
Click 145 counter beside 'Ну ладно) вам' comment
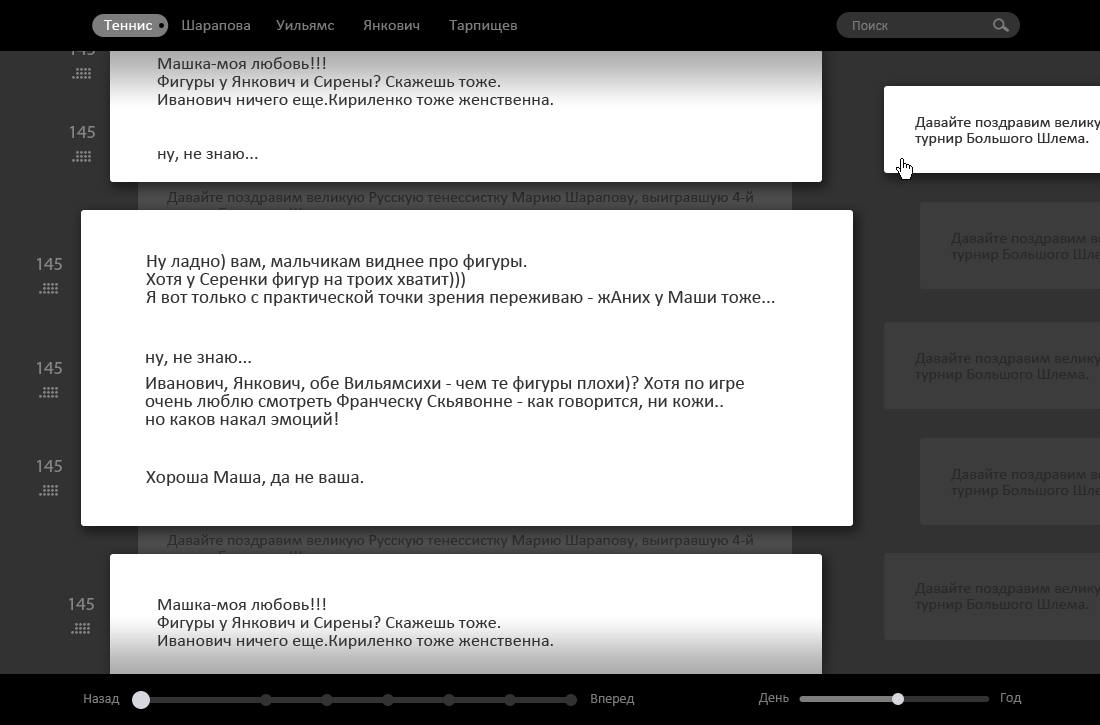tap(49, 265)
